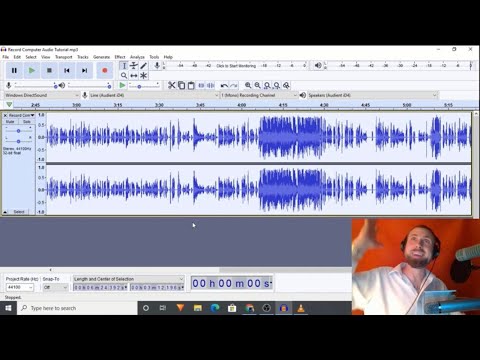Click the green timeline playhead triangle
This screenshot has height=360, width=480.
tap(9, 105)
